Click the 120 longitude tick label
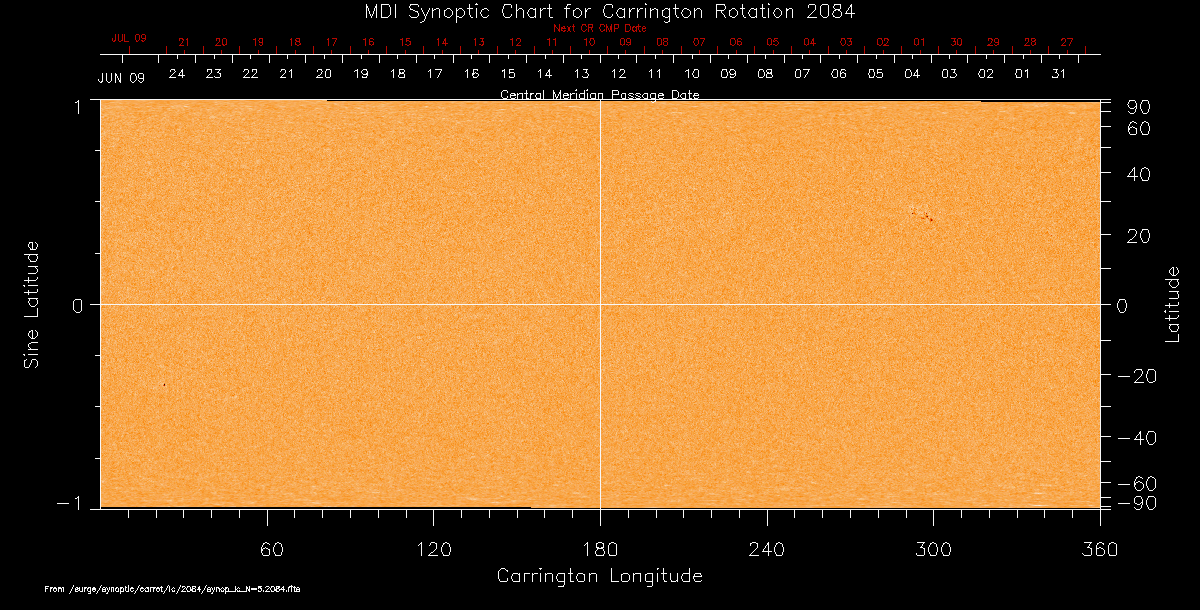Screen dimensions: 1200x610 coord(433,549)
